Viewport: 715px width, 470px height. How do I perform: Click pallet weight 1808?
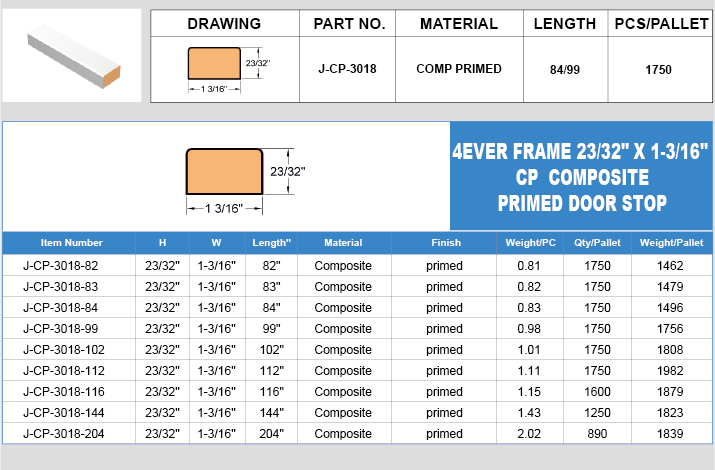(x=670, y=350)
